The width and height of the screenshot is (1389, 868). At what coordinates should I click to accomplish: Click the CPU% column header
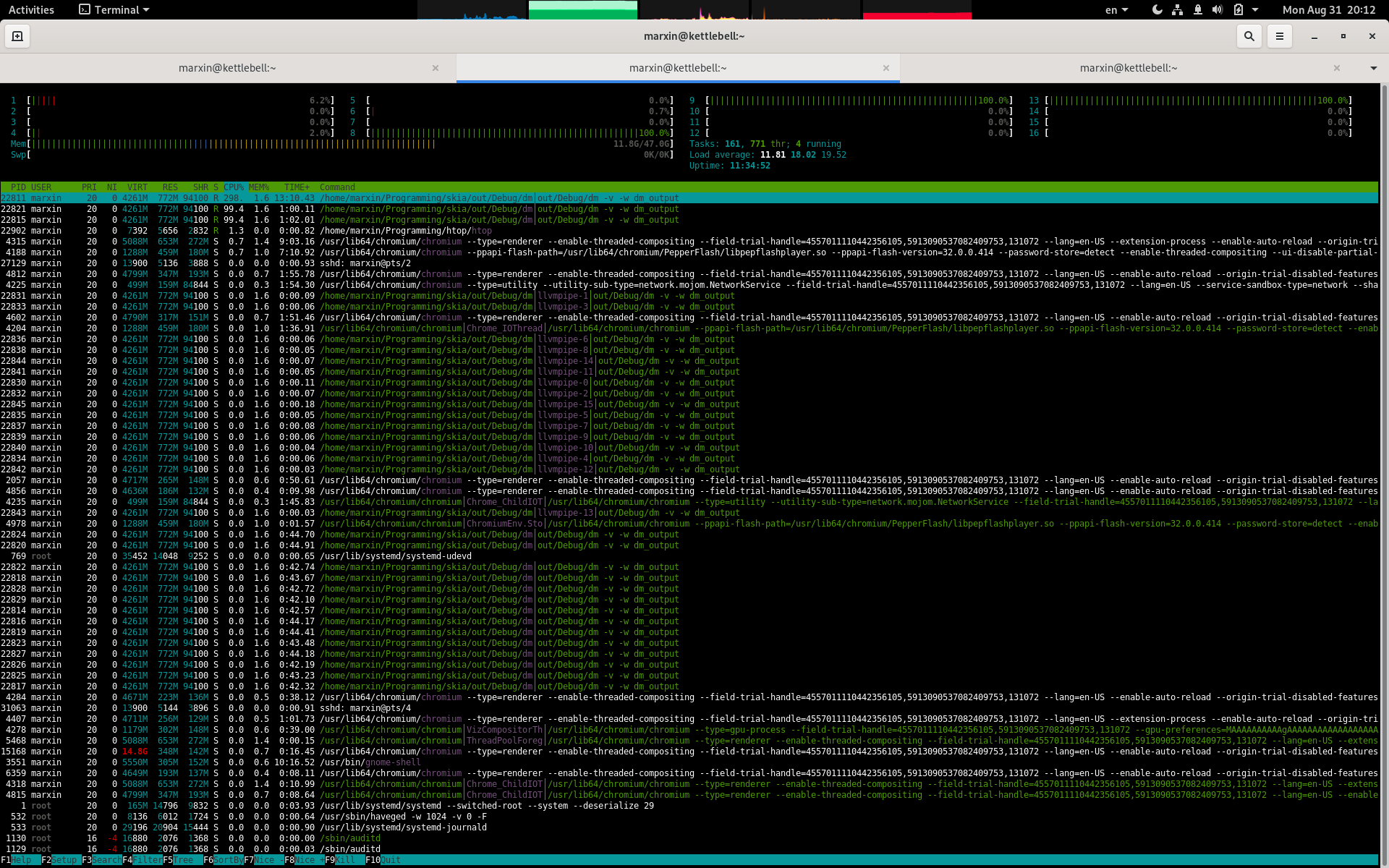coord(233,187)
